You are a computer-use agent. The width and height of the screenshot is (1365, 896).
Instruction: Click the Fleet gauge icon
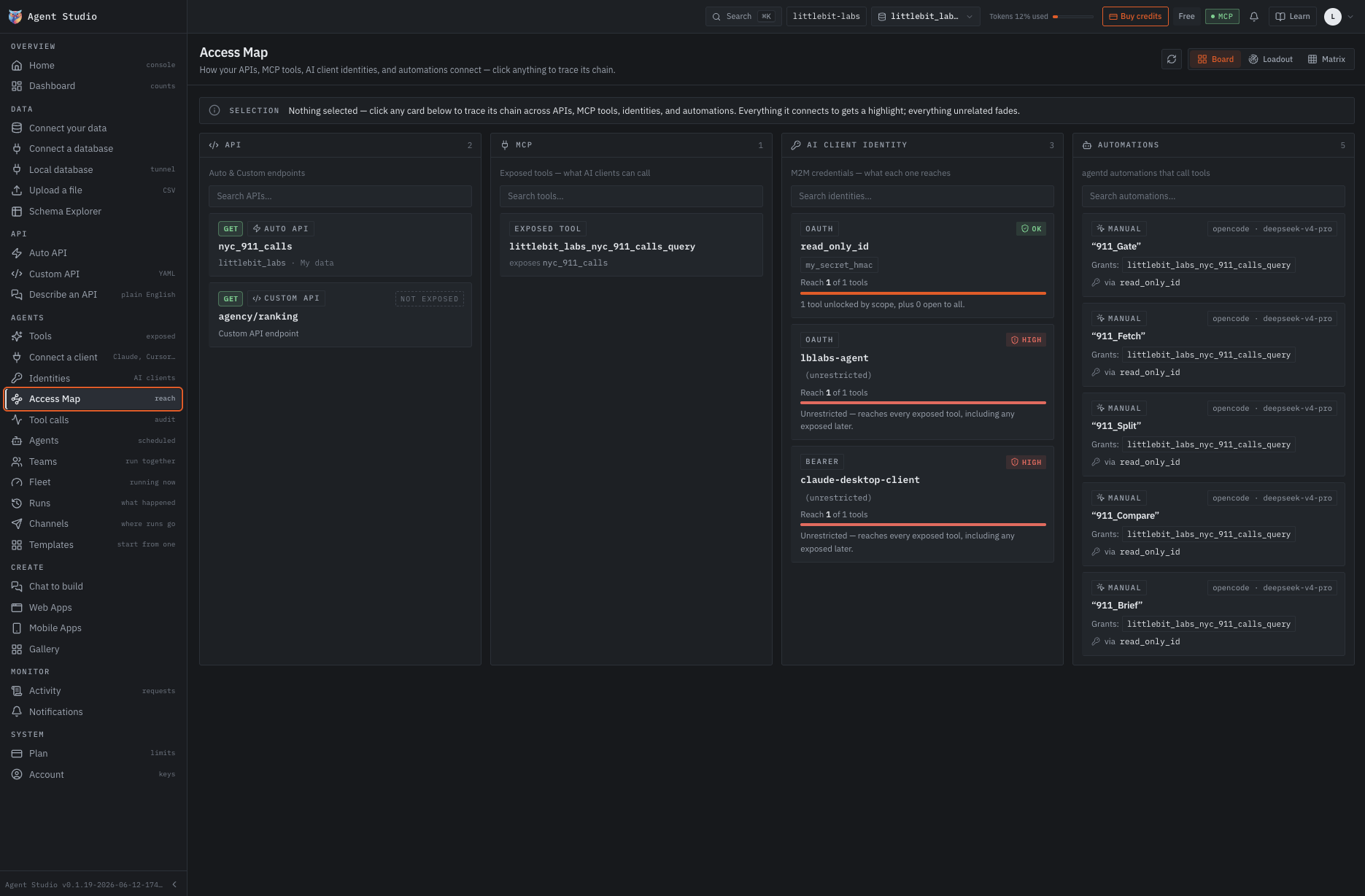[17, 482]
